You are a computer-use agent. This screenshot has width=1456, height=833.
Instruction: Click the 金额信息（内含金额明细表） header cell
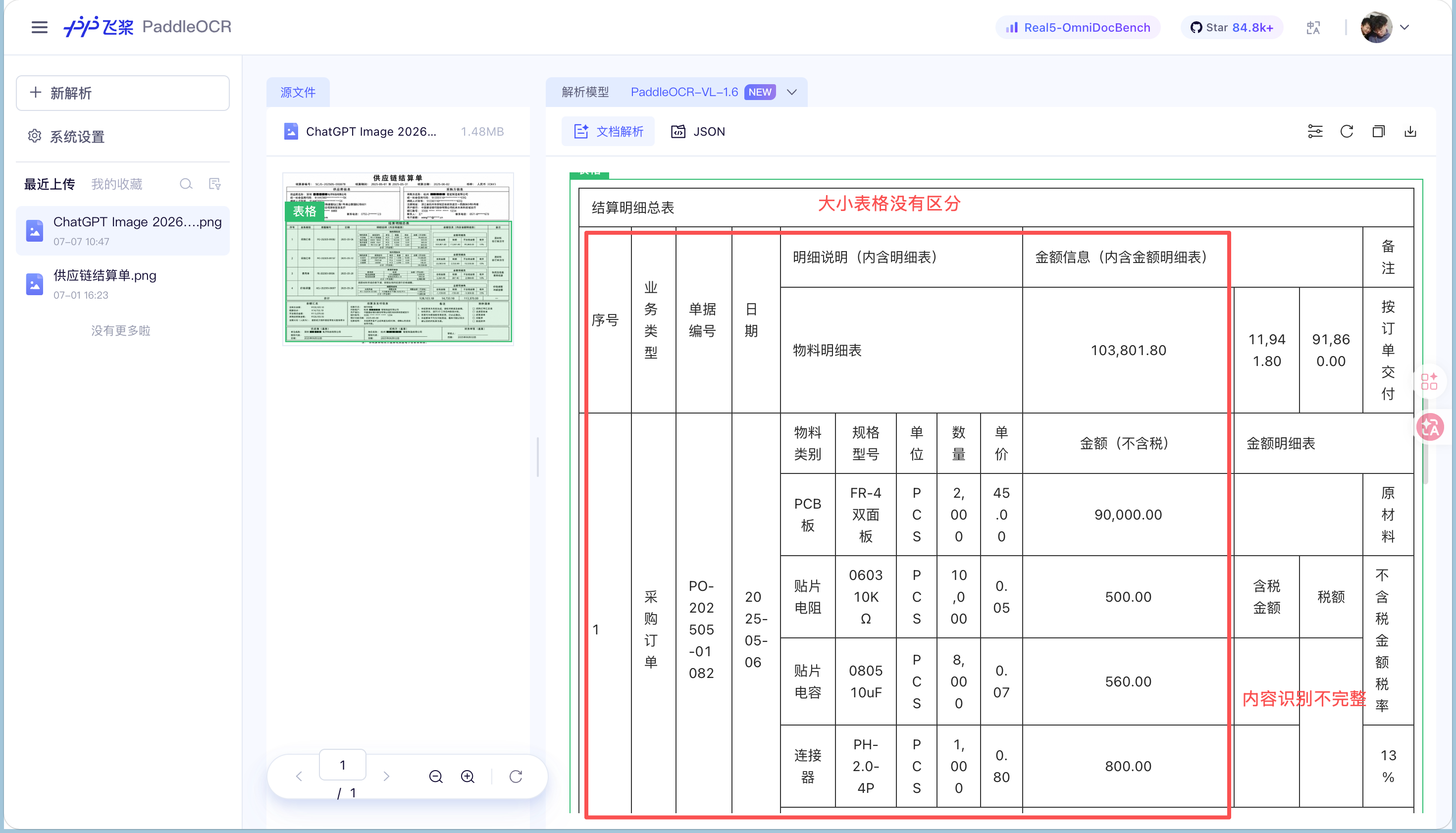1128,258
